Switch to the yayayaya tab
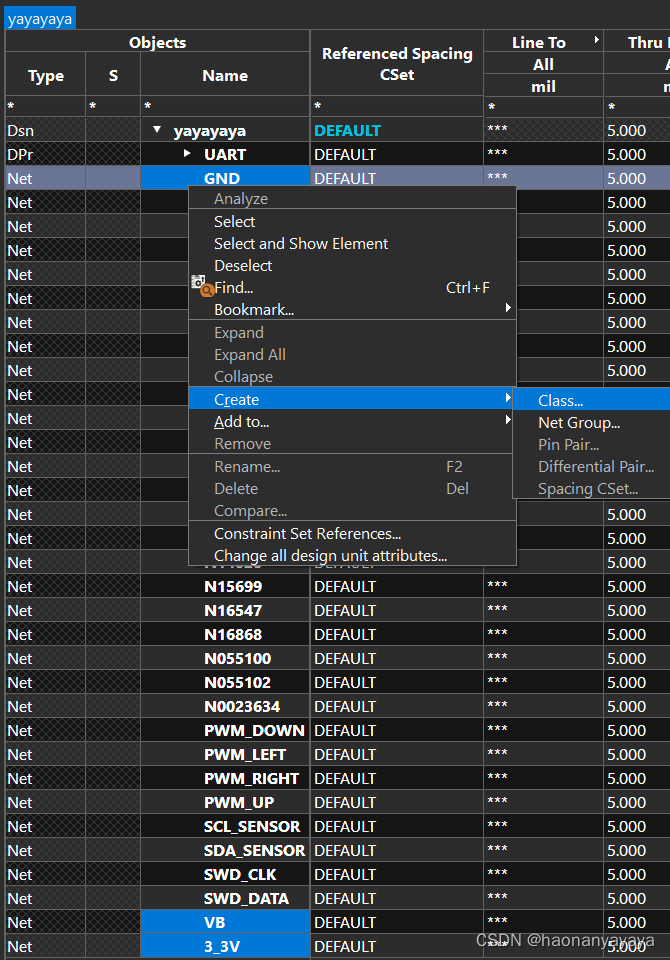 tap(40, 19)
